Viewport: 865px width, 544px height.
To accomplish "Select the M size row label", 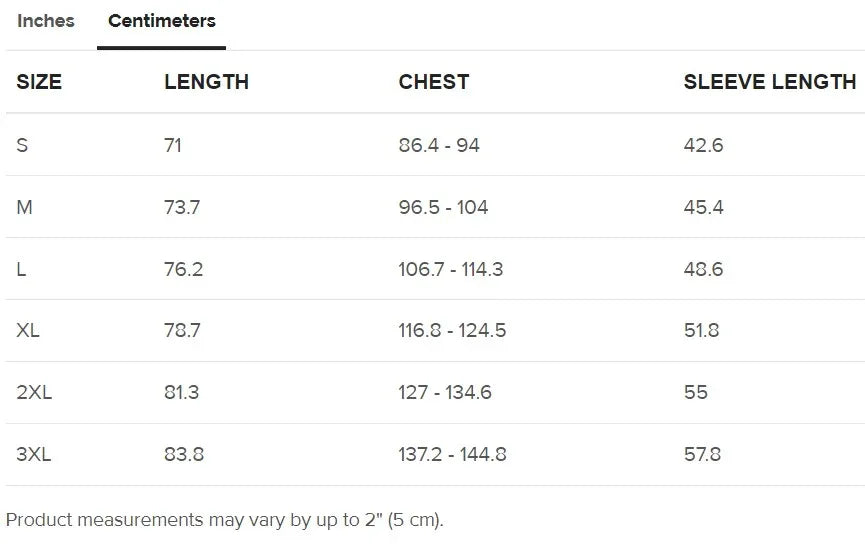I will 25,207.
